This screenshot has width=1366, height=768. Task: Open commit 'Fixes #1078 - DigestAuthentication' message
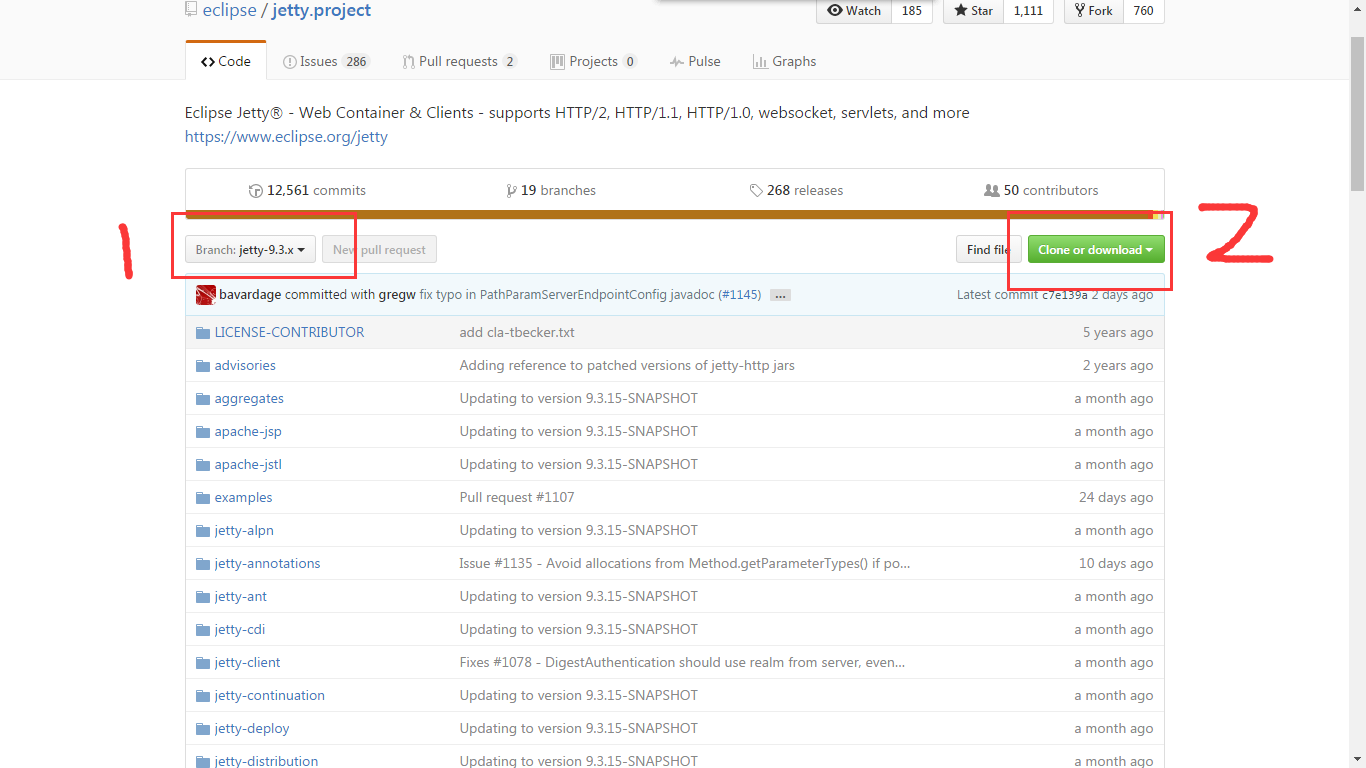click(682, 662)
